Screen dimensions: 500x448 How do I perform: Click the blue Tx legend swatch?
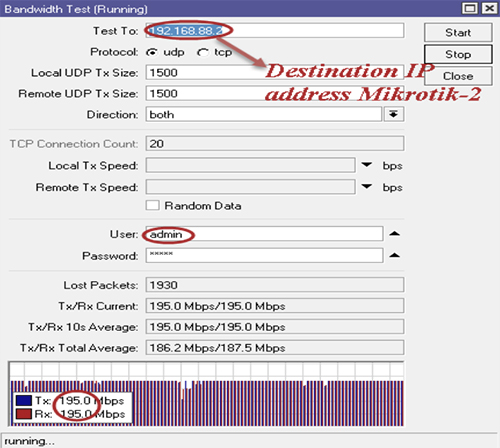24,400
